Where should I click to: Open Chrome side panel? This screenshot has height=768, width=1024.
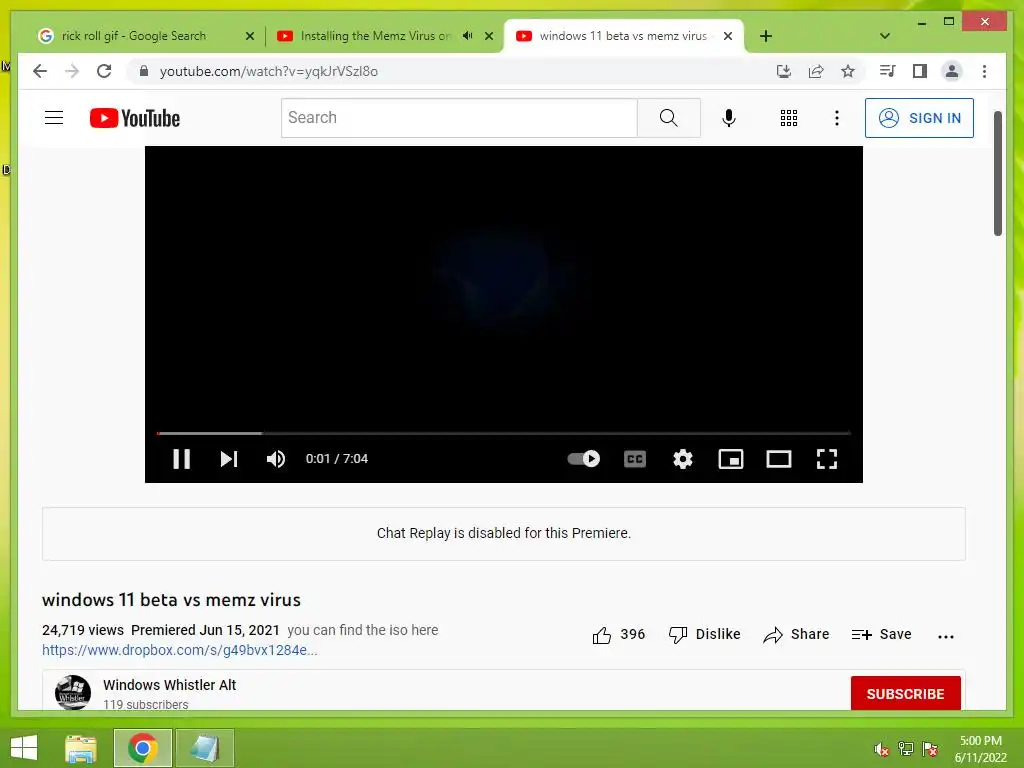[920, 71]
